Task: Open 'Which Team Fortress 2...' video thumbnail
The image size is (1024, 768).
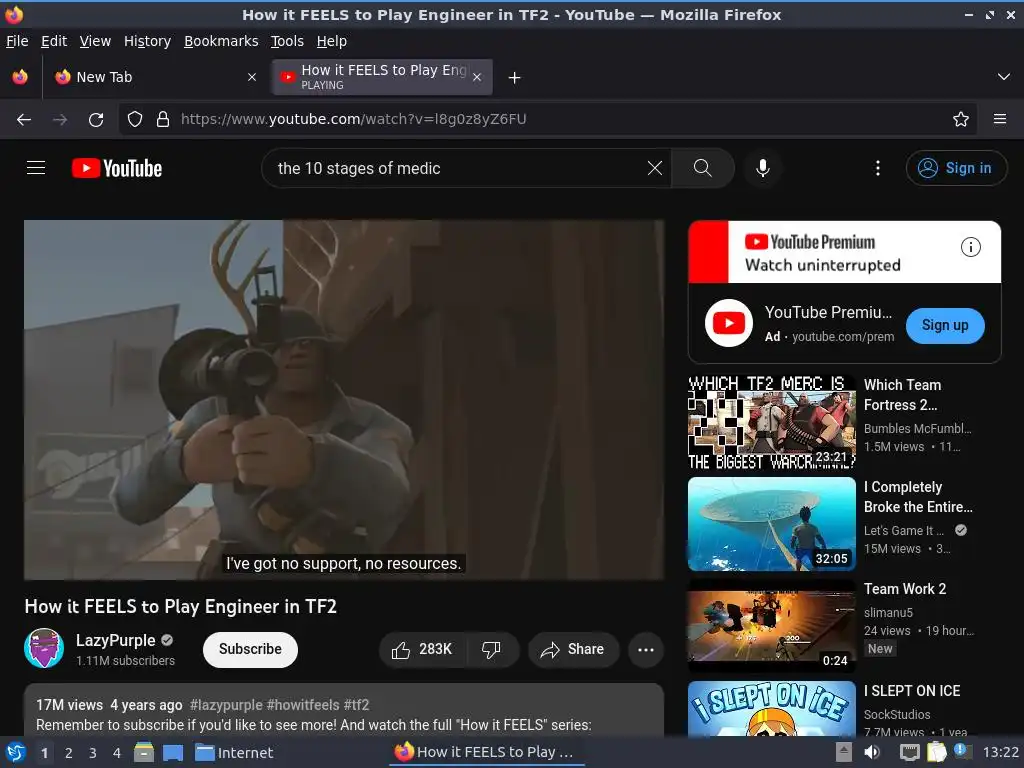Action: click(x=772, y=422)
